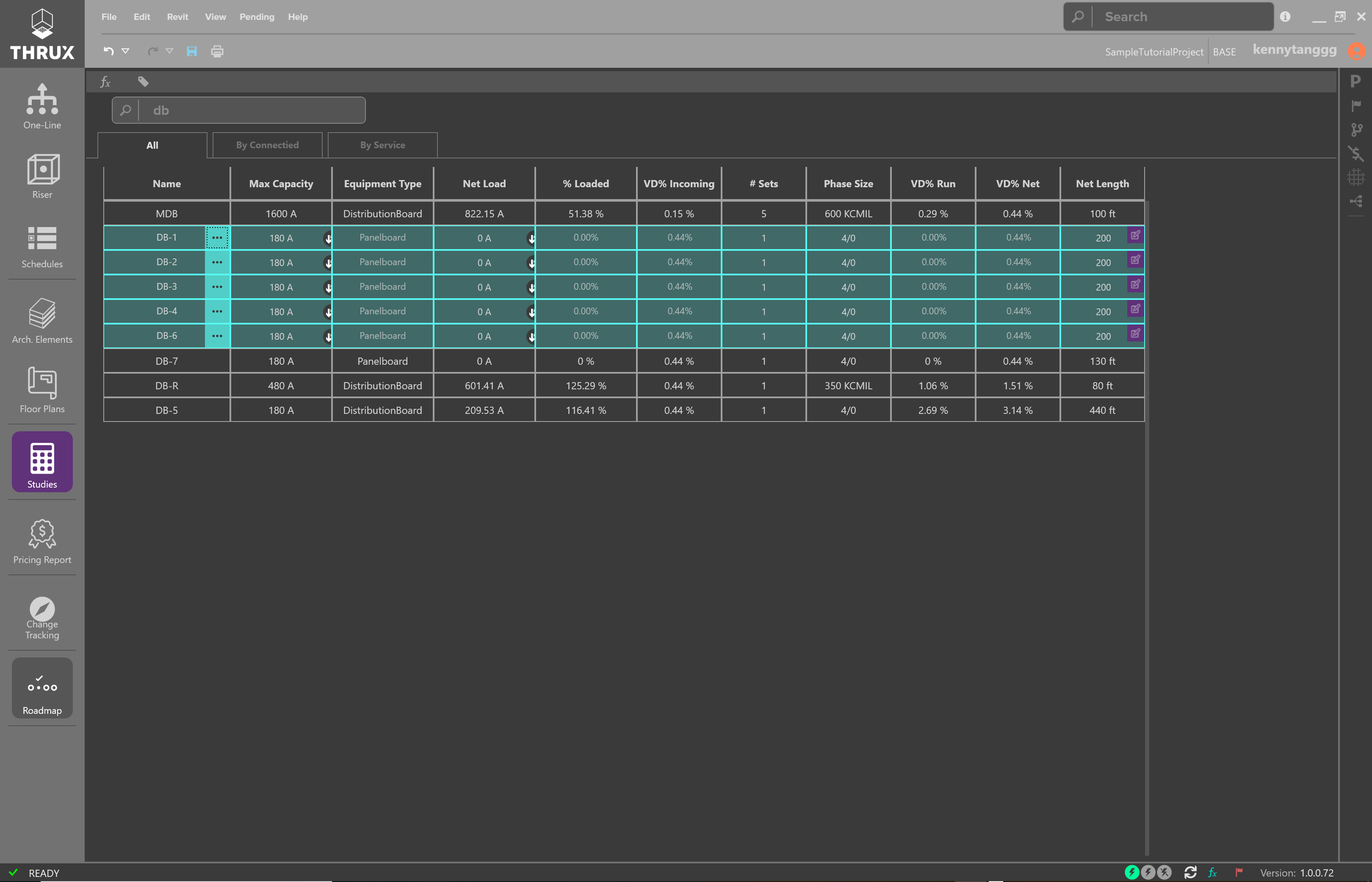Click the down arrow in DB-1 Max Capacity

click(x=328, y=238)
